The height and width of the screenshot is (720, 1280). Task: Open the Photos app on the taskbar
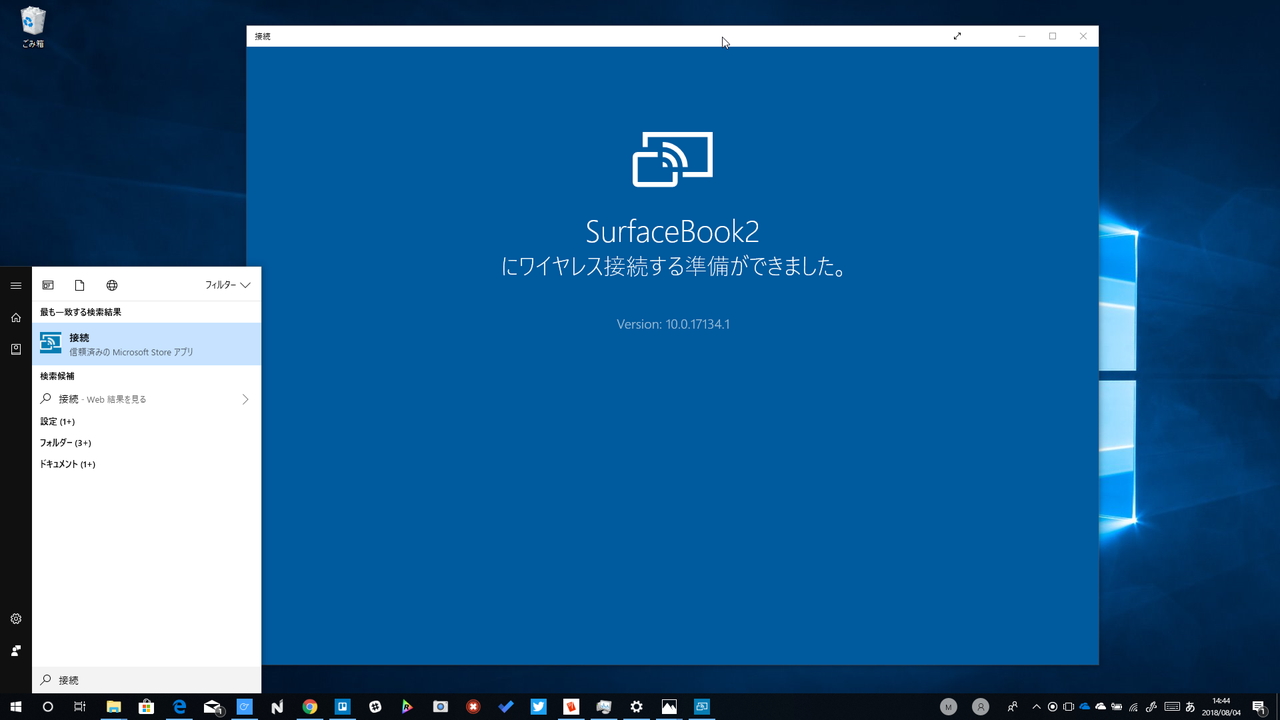coord(669,707)
